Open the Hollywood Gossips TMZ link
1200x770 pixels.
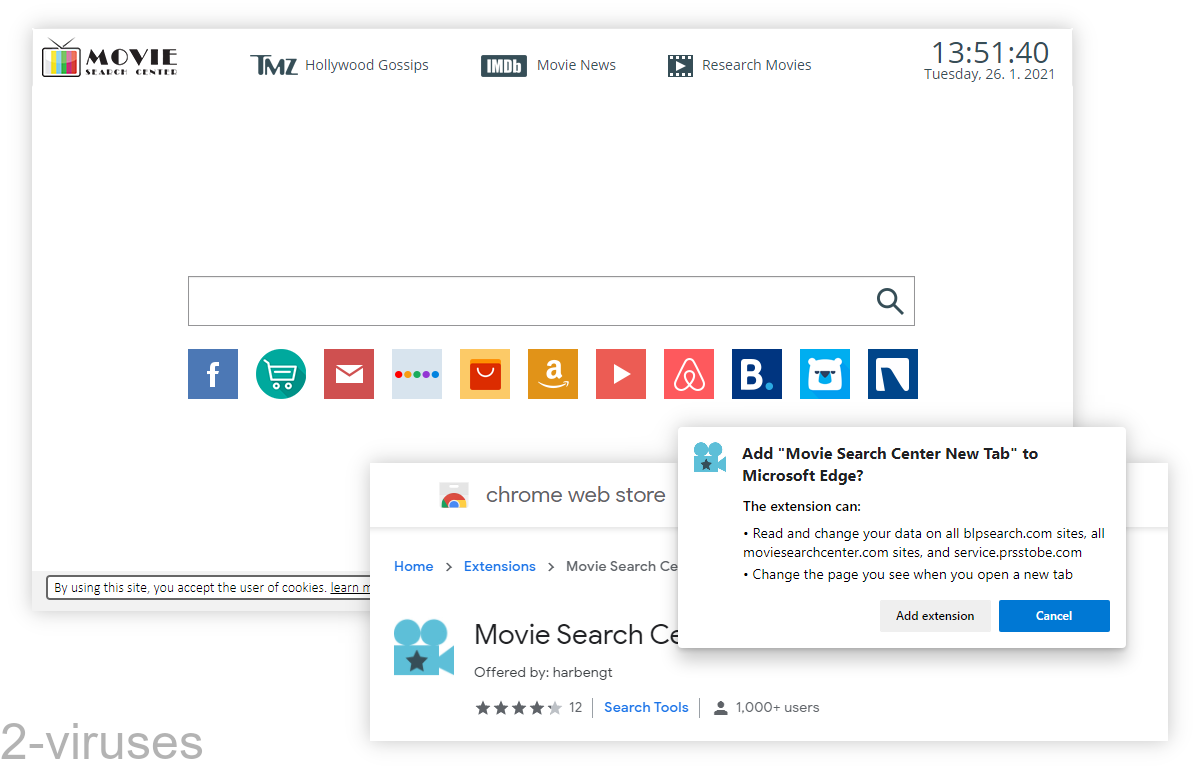pyautogui.click(x=340, y=65)
